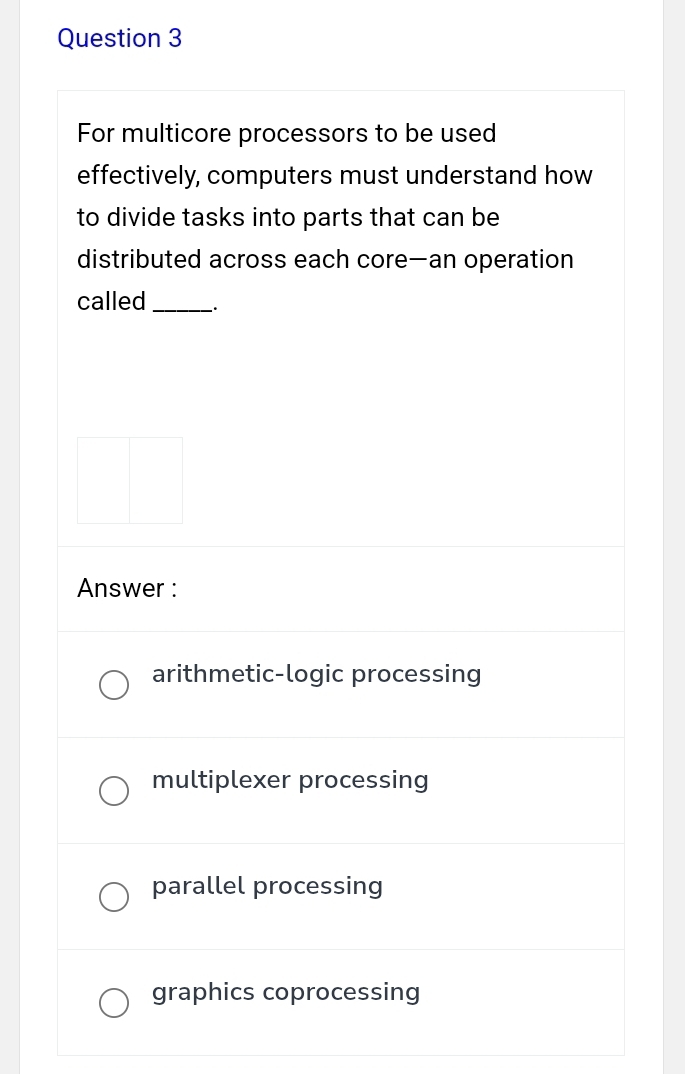Pick the parallel processing radio button

(x=114, y=897)
